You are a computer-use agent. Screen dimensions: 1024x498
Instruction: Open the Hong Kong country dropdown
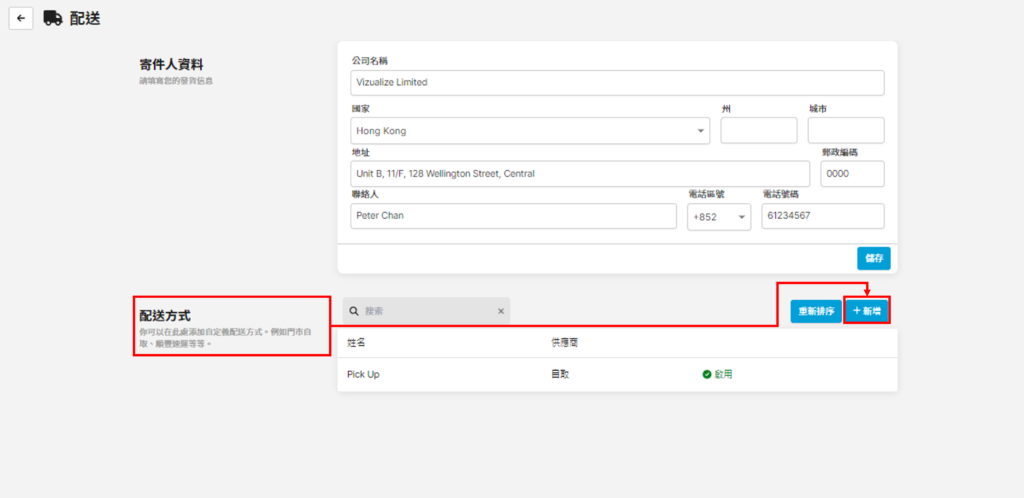click(x=530, y=131)
